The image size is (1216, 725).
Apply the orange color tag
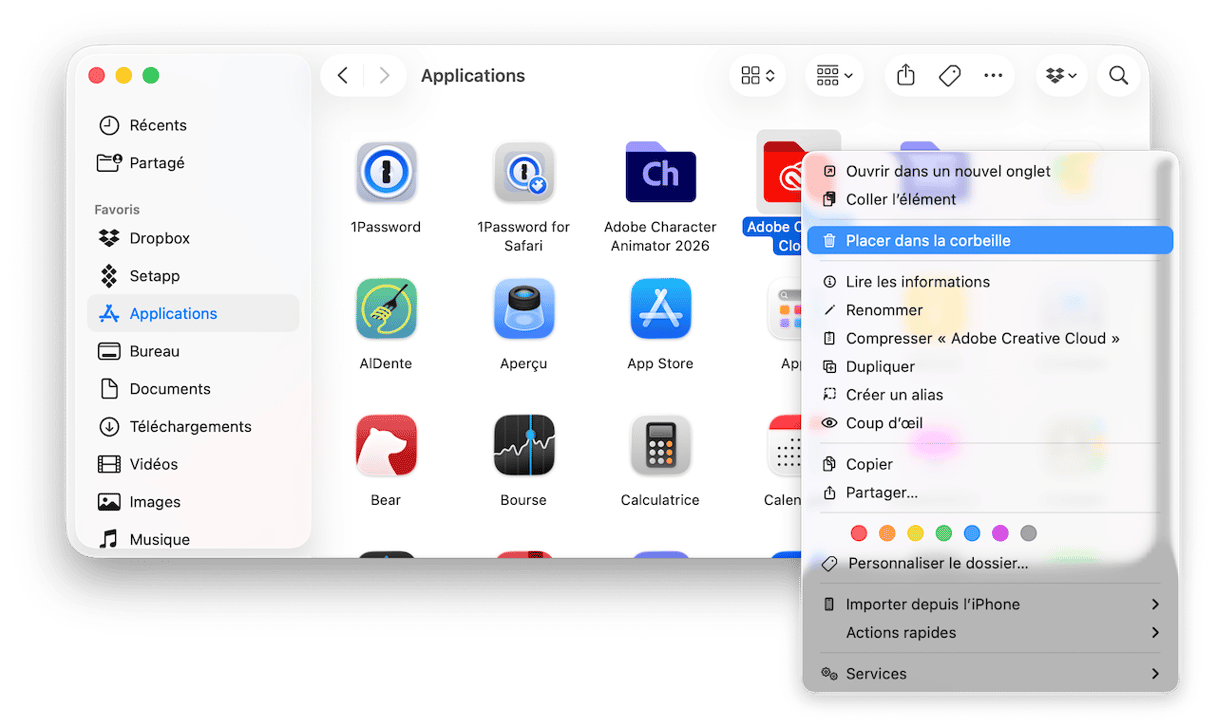[887, 533]
